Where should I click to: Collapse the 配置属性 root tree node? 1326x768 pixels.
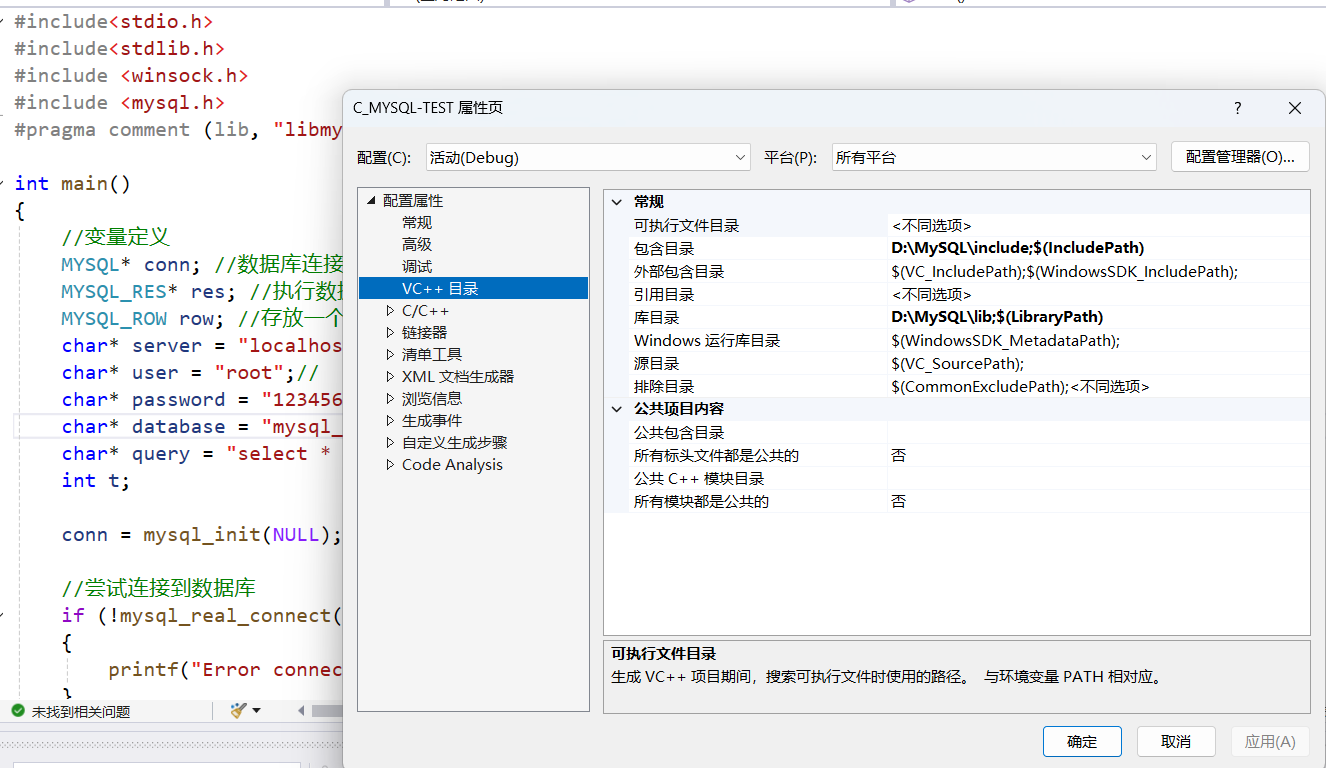pyautogui.click(x=372, y=200)
